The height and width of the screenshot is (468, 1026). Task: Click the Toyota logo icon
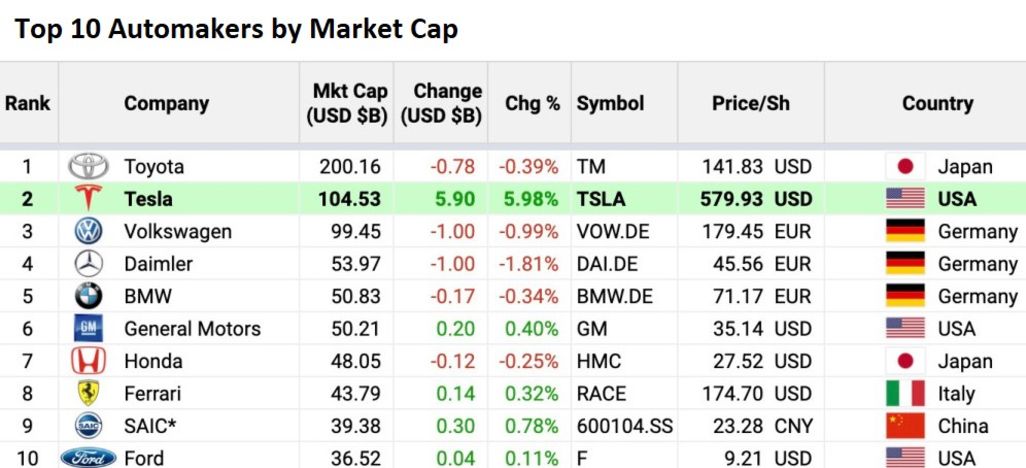tap(88, 166)
